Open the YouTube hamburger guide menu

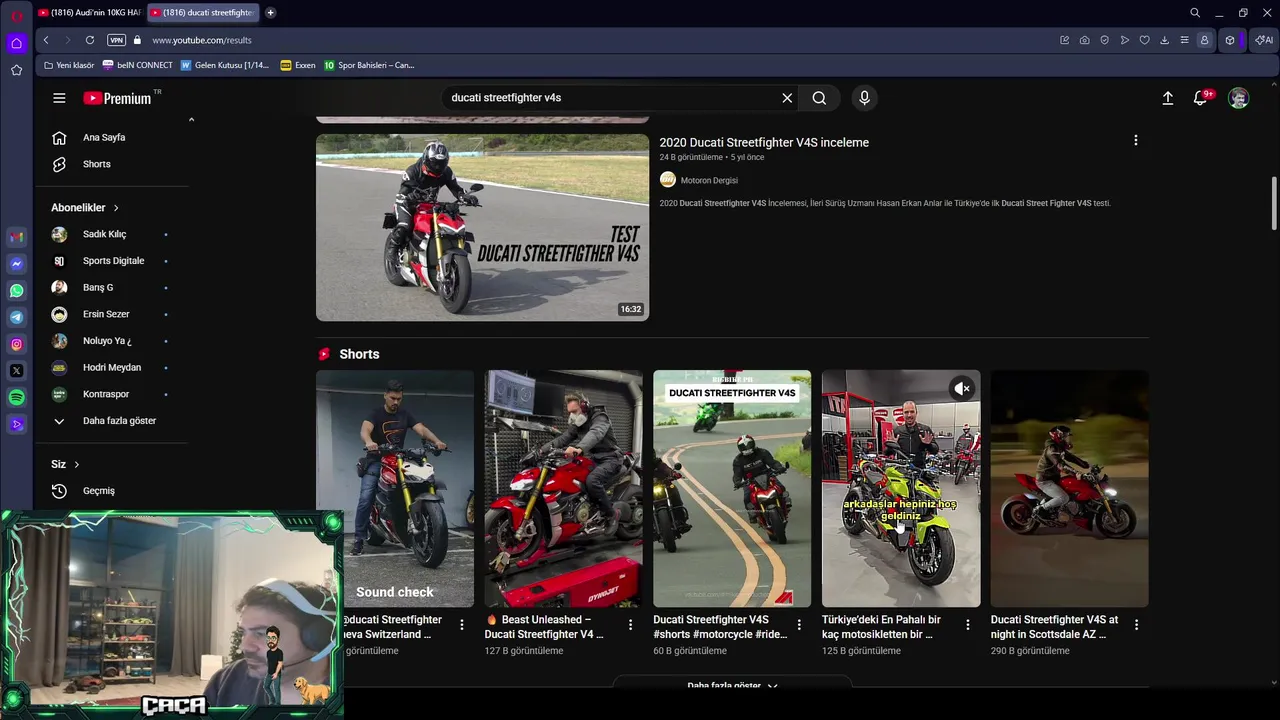pyautogui.click(x=59, y=98)
